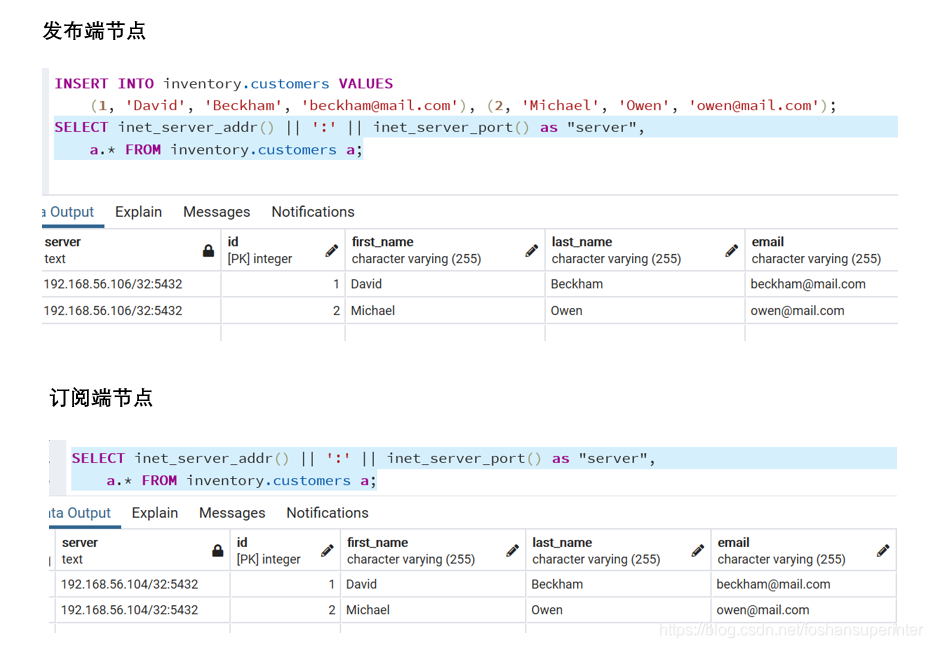Click Owen cell in subscriber results
933x648 pixels.
618,610
